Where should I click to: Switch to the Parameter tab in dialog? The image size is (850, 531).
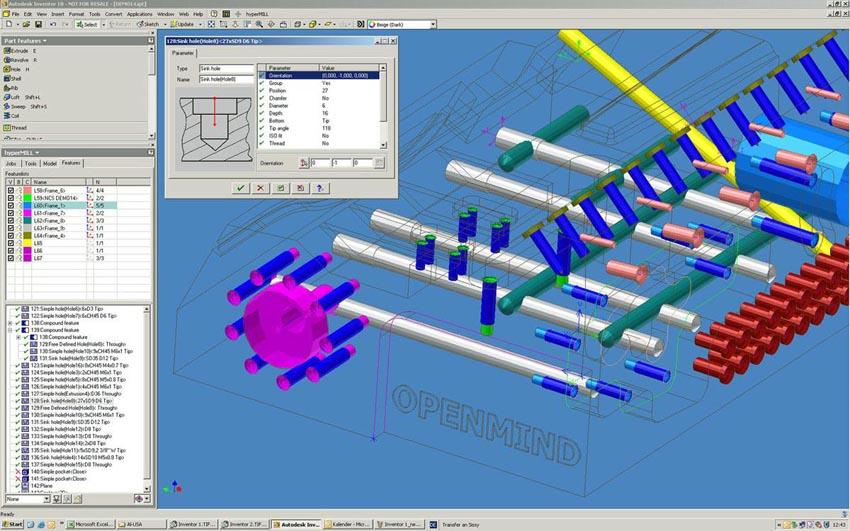(183, 53)
